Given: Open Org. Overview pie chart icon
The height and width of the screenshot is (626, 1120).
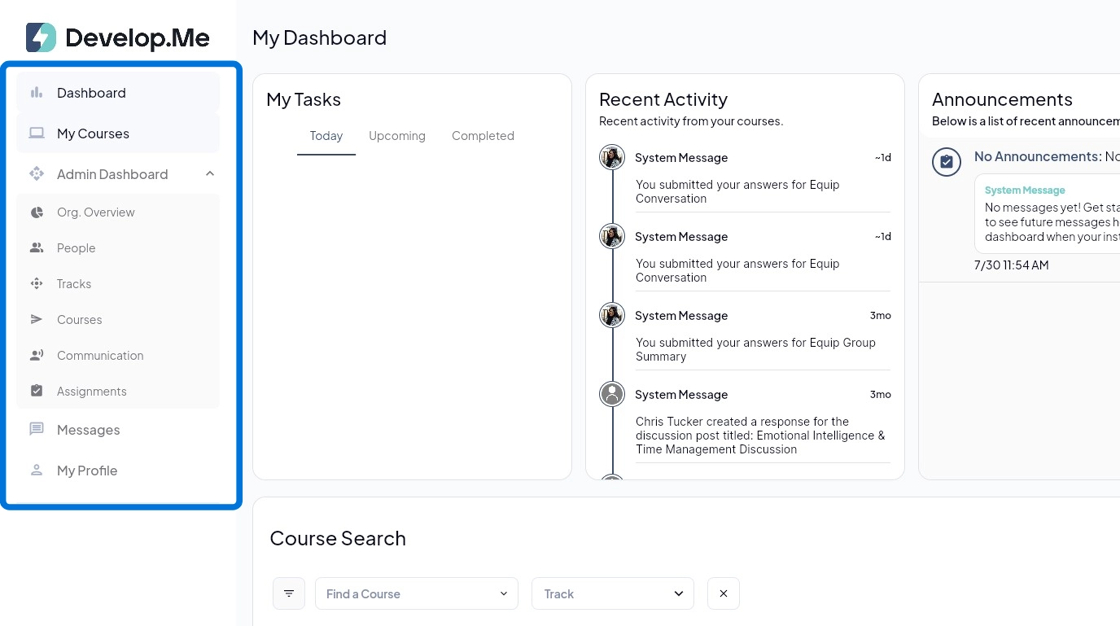Looking at the screenshot, I should [x=37, y=212].
